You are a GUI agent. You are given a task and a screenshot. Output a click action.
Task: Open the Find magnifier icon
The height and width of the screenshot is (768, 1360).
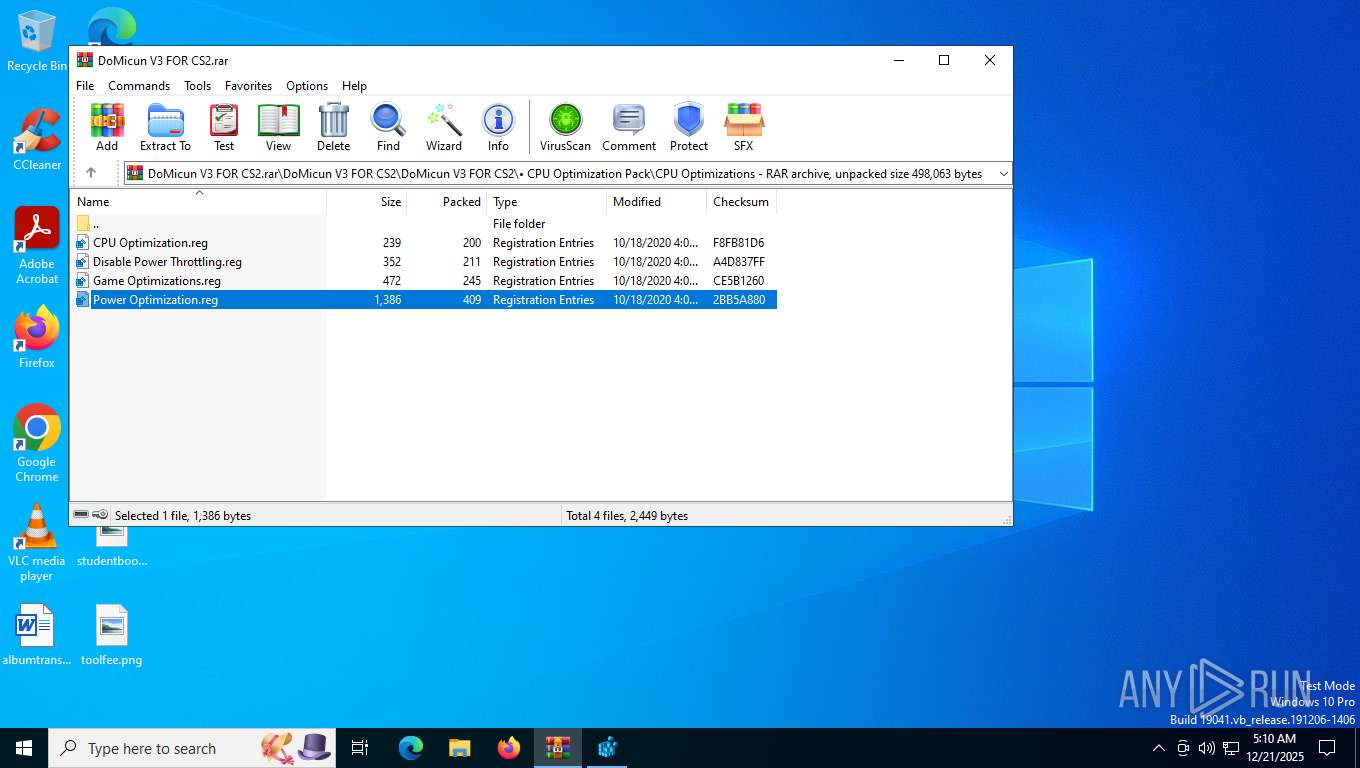click(388, 127)
